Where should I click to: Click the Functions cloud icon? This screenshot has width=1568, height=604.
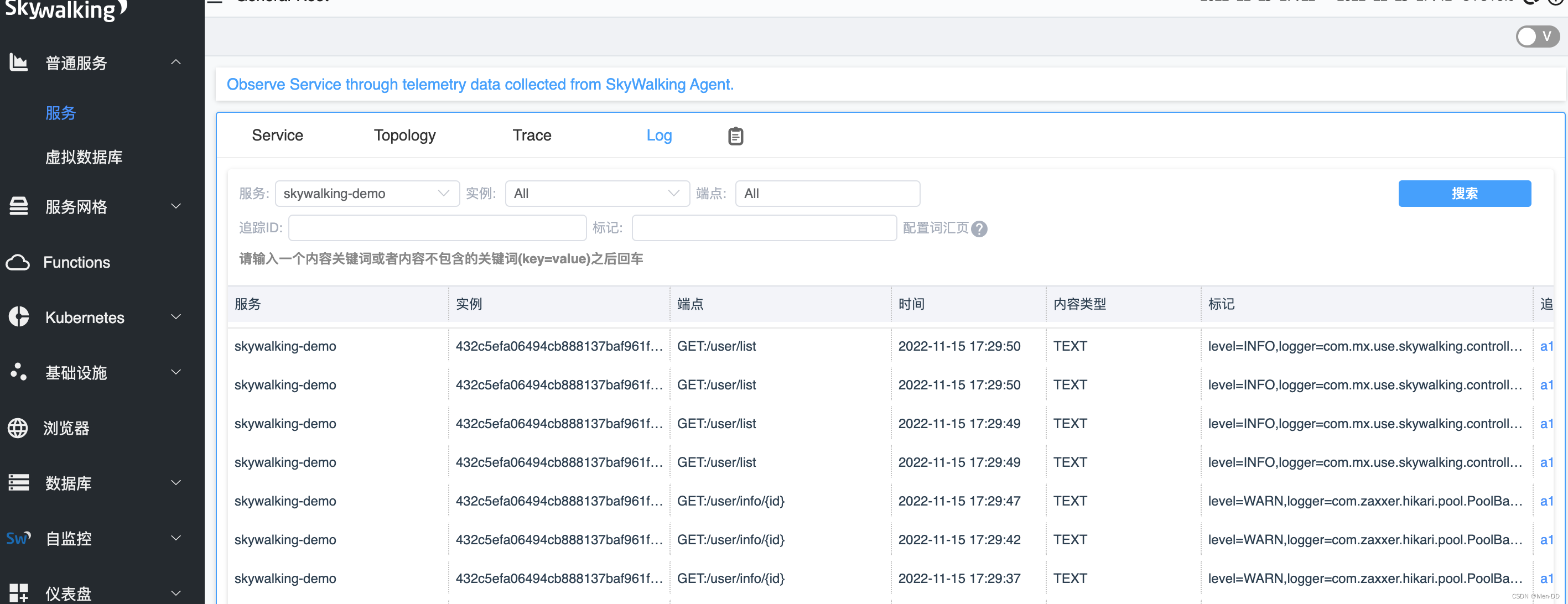[18, 262]
